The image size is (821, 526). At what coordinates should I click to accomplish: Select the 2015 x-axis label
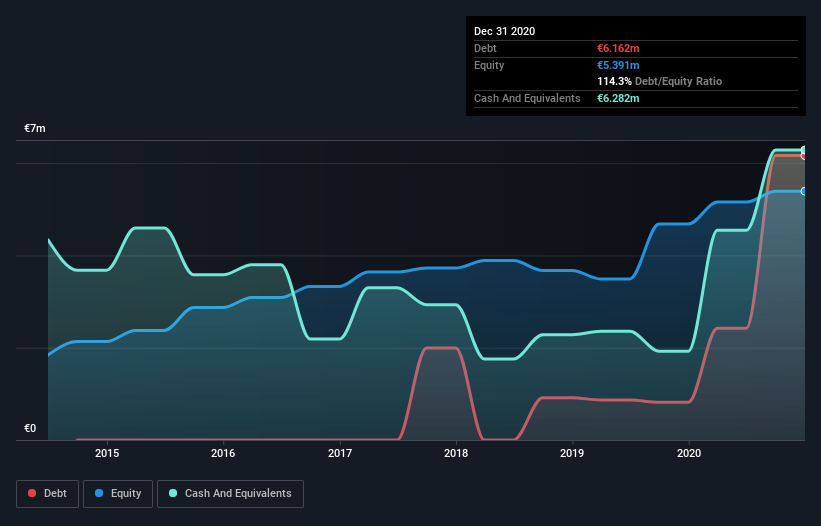(x=107, y=453)
